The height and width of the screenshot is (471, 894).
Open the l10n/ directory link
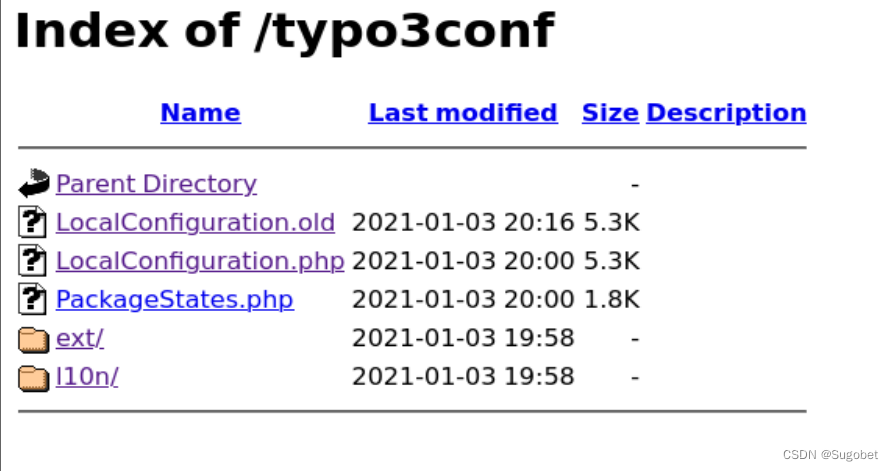(87, 377)
